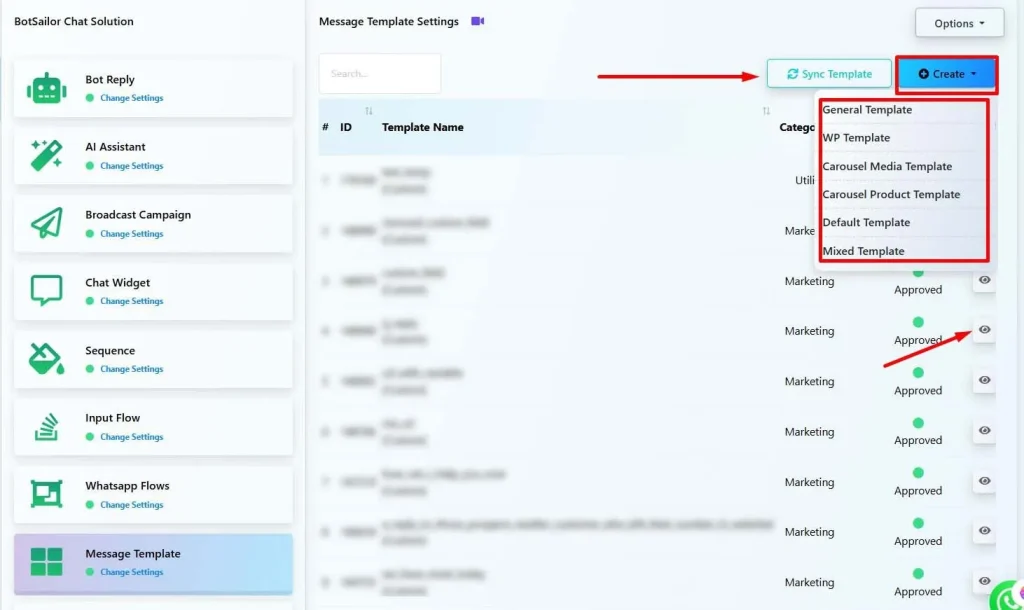Screen dimensions: 1024x610
Task: Focus the template Search field
Action: 379,73
